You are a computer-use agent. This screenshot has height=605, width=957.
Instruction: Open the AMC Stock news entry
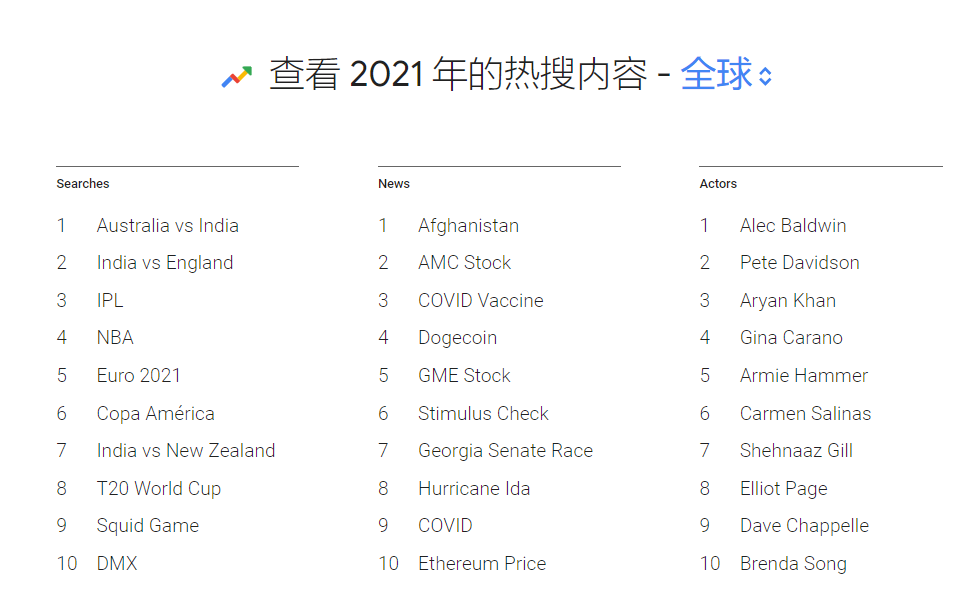464,263
